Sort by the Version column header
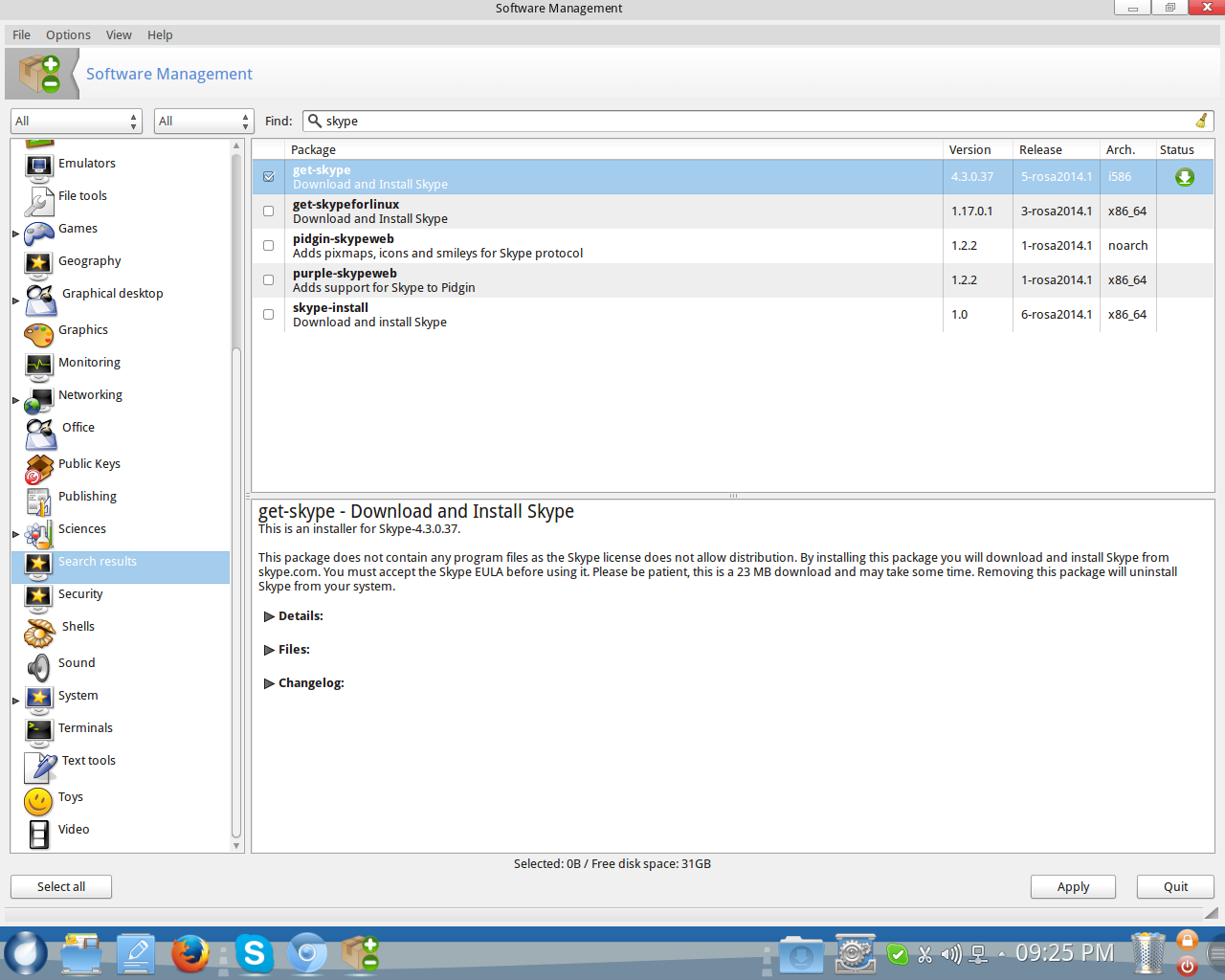This screenshot has width=1225, height=980. tap(977, 150)
